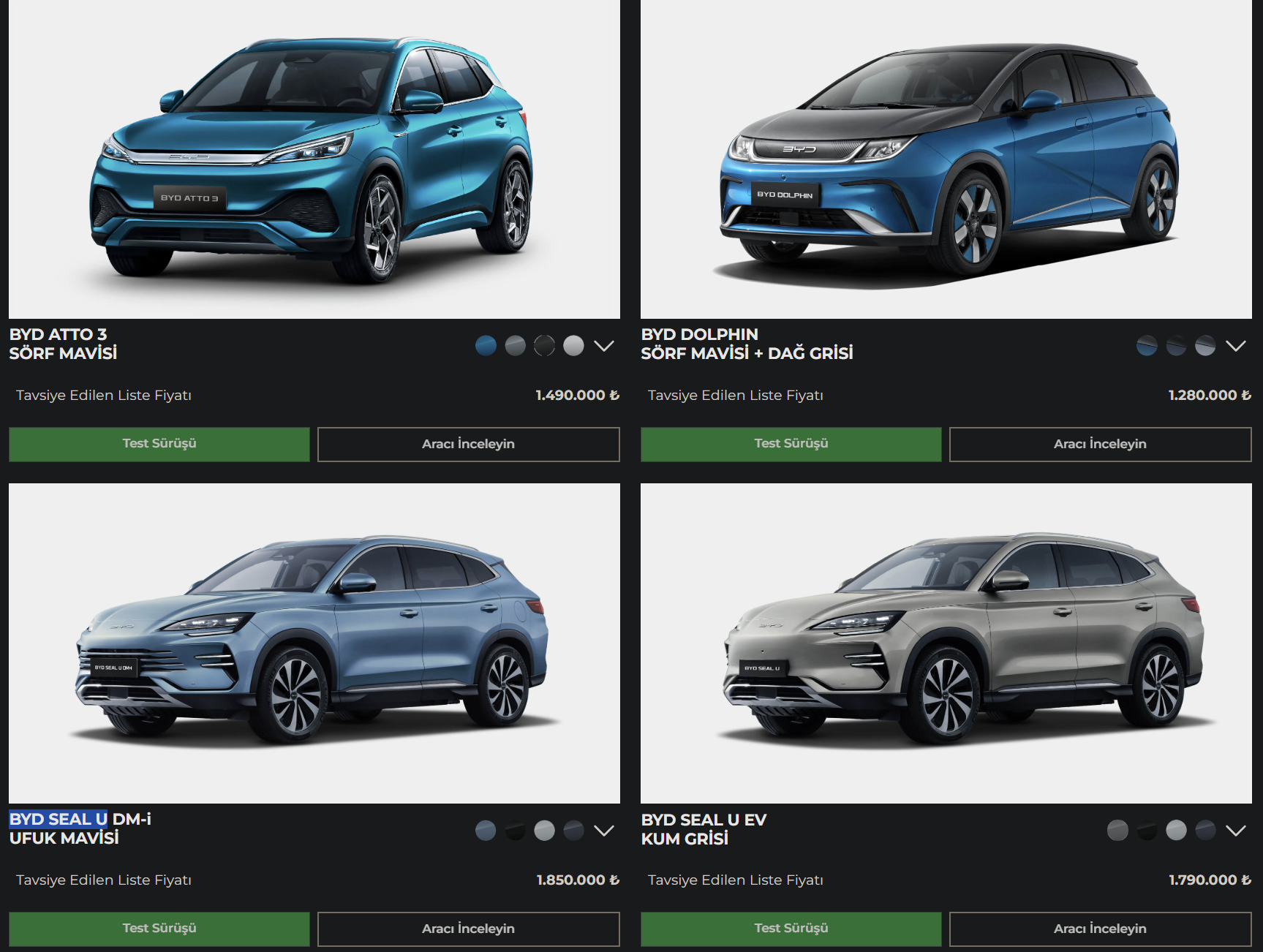1263x952 pixels.
Task: Pick the silver swatch for BYD SEAL U DM-i
Action: (544, 831)
